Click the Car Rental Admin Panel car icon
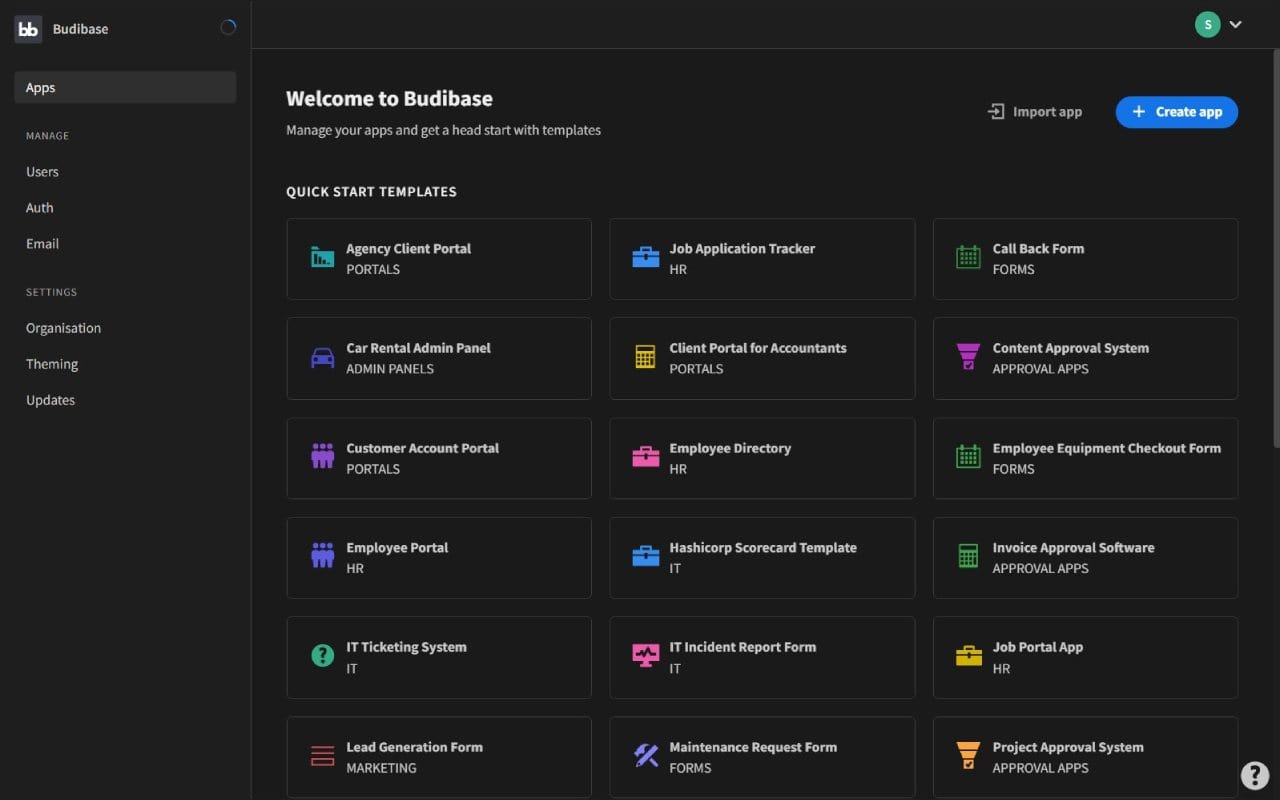Viewport: 1280px width, 800px height. pyautogui.click(x=321, y=357)
